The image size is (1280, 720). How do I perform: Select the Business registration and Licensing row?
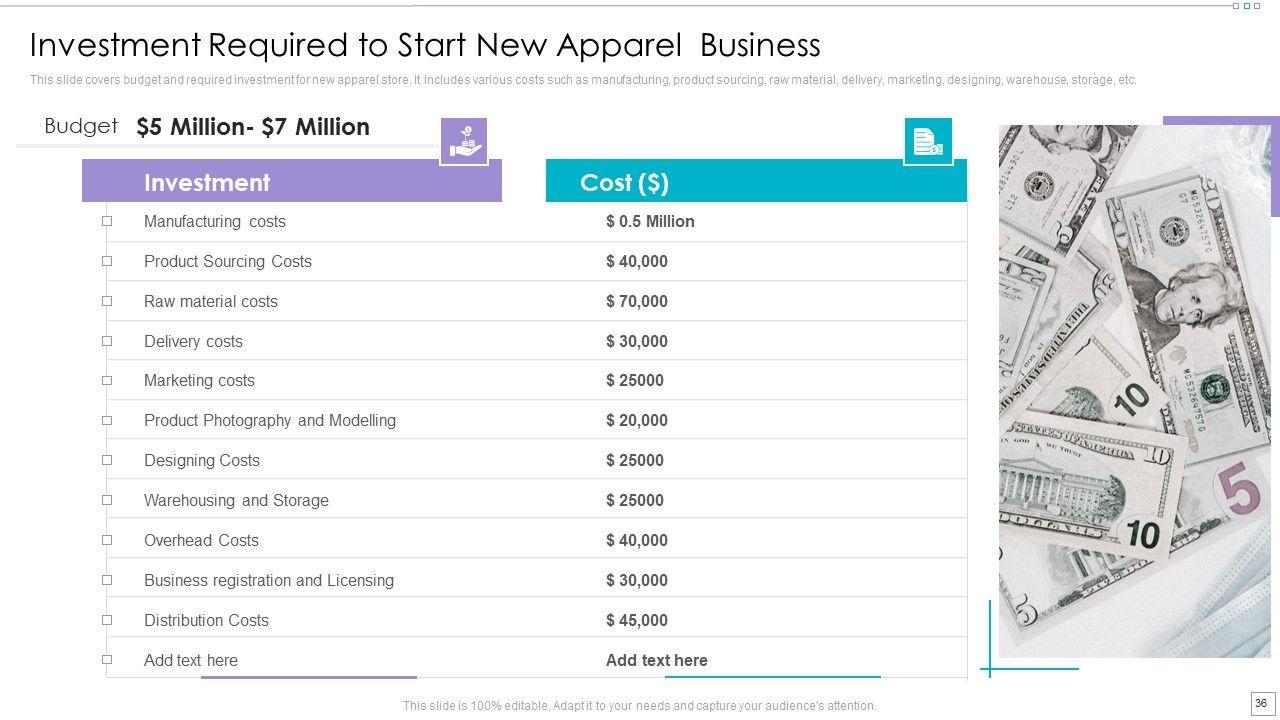pyautogui.click(x=269, y=580)
